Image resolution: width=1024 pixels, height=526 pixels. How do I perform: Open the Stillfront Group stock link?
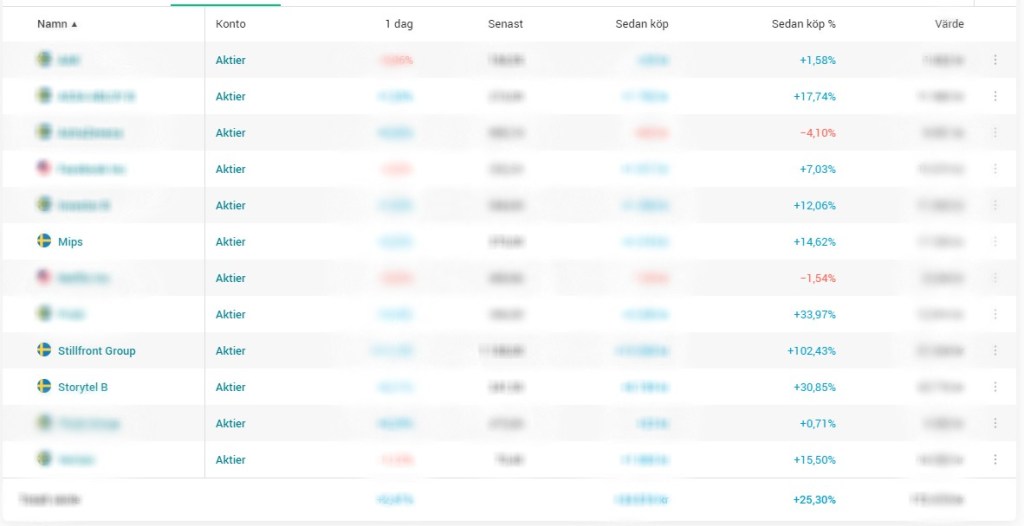pyautogui.click(x=96, y=351)
